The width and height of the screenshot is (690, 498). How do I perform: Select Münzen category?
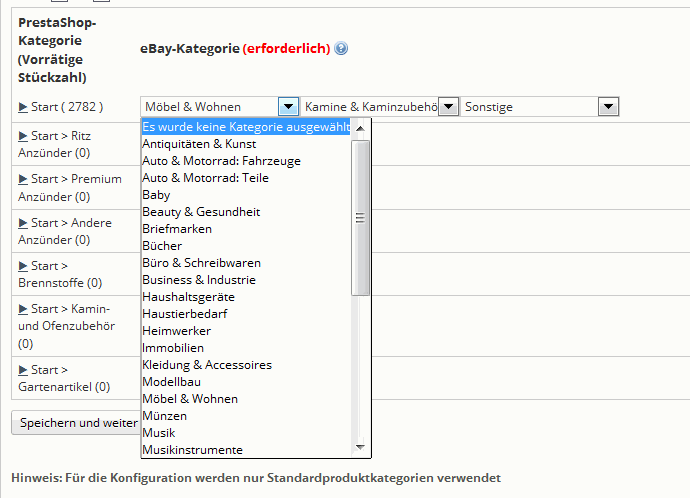pyautogui.click(x=246, y=416)
